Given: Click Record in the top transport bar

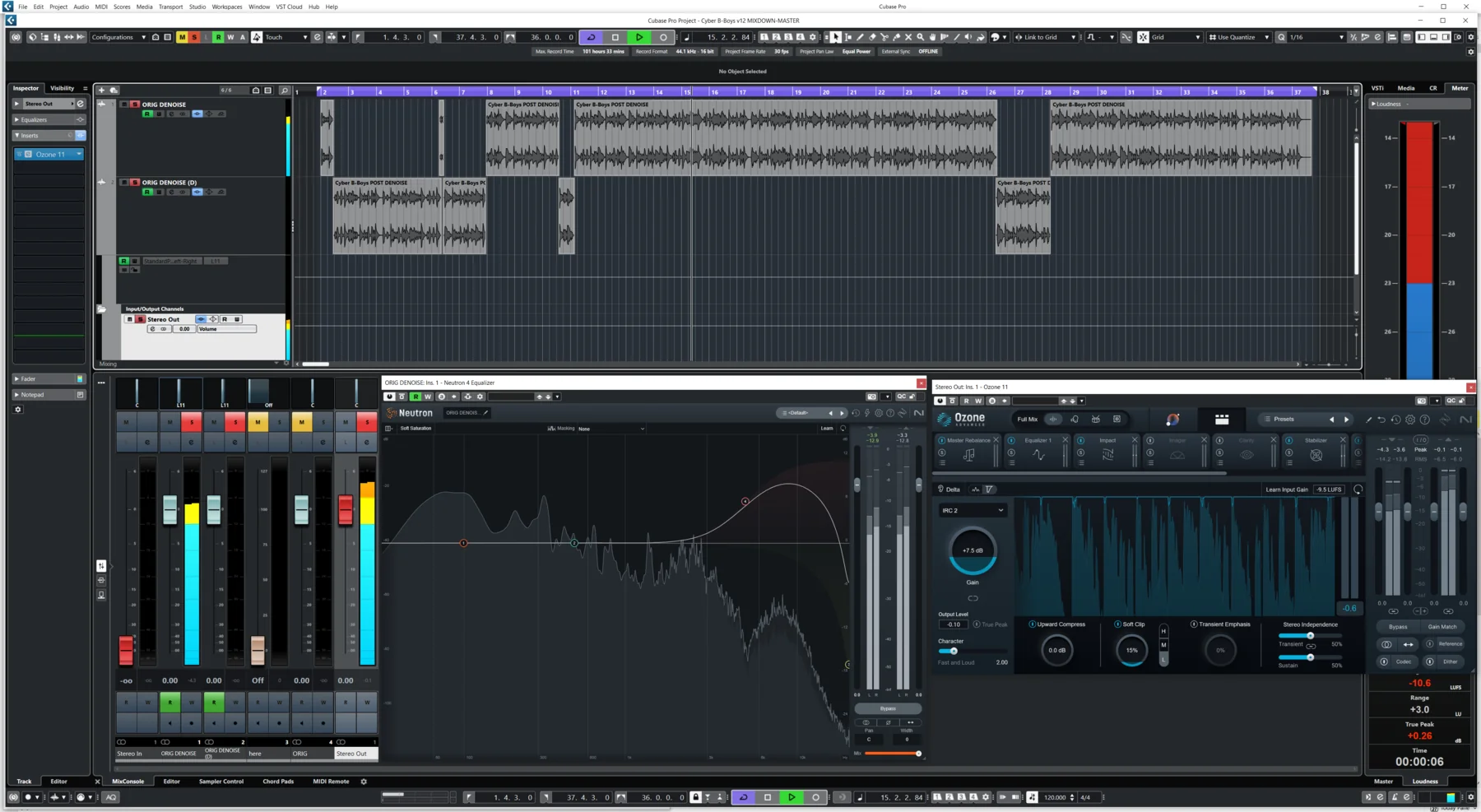Looking at the screenshot, I should click(x=663, y=37).
